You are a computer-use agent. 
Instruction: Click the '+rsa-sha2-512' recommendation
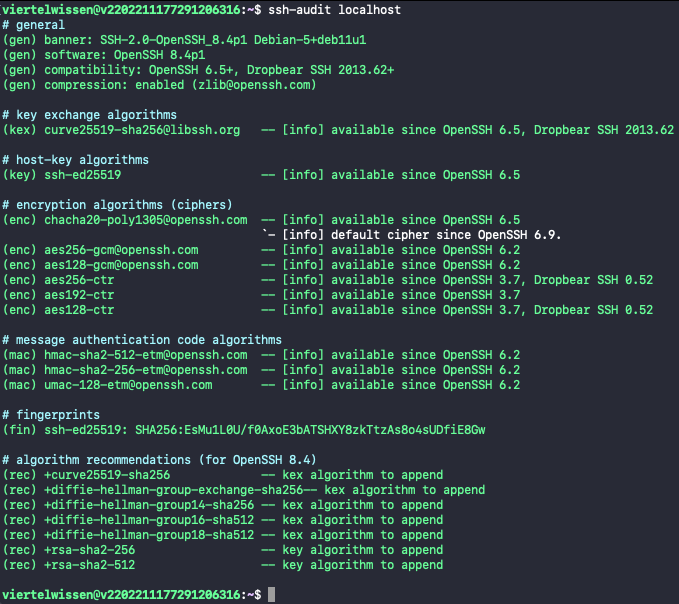coord(90,565)
